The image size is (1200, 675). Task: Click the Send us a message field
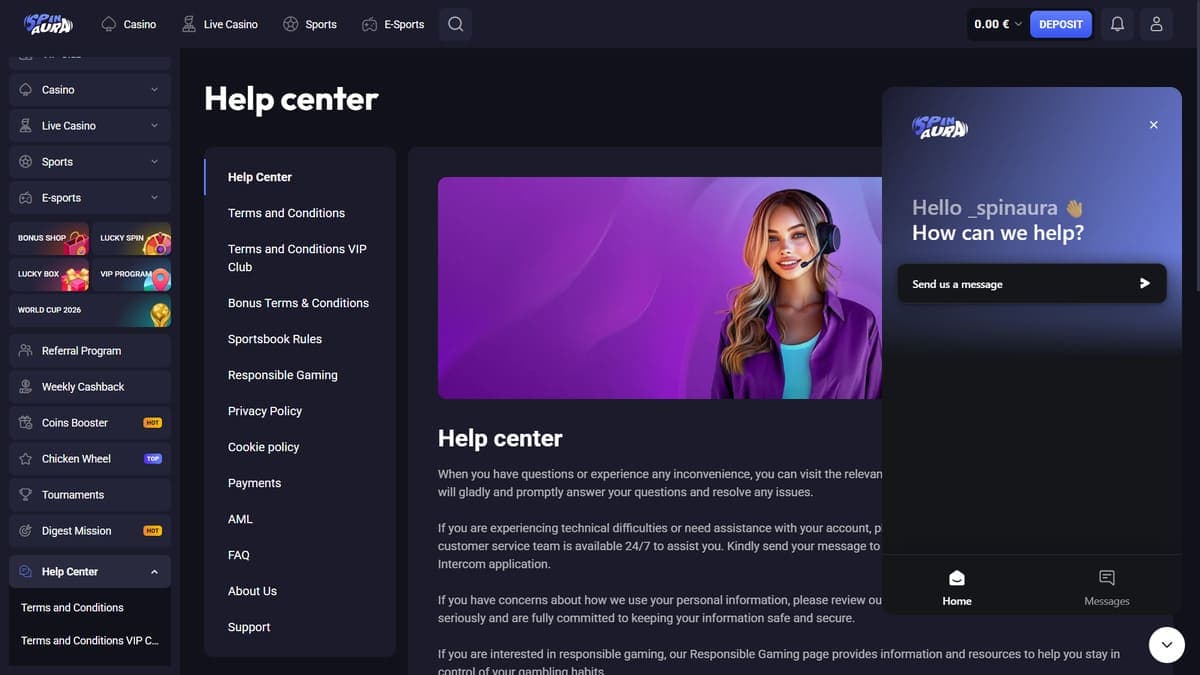(x=1032, y=284)
